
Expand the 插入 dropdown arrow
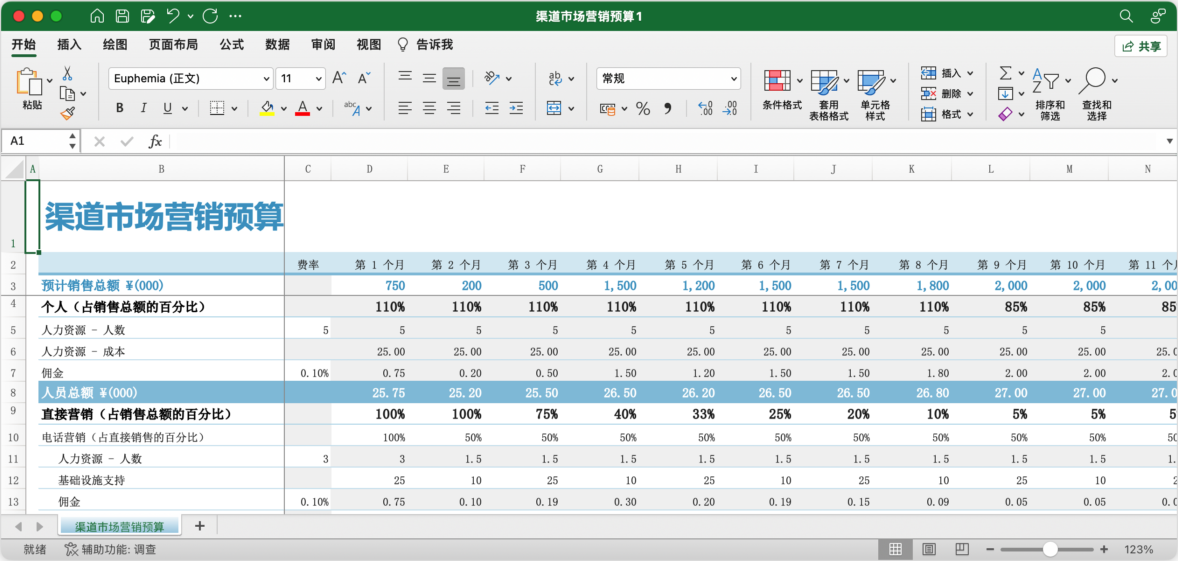[x=970, y=74]
